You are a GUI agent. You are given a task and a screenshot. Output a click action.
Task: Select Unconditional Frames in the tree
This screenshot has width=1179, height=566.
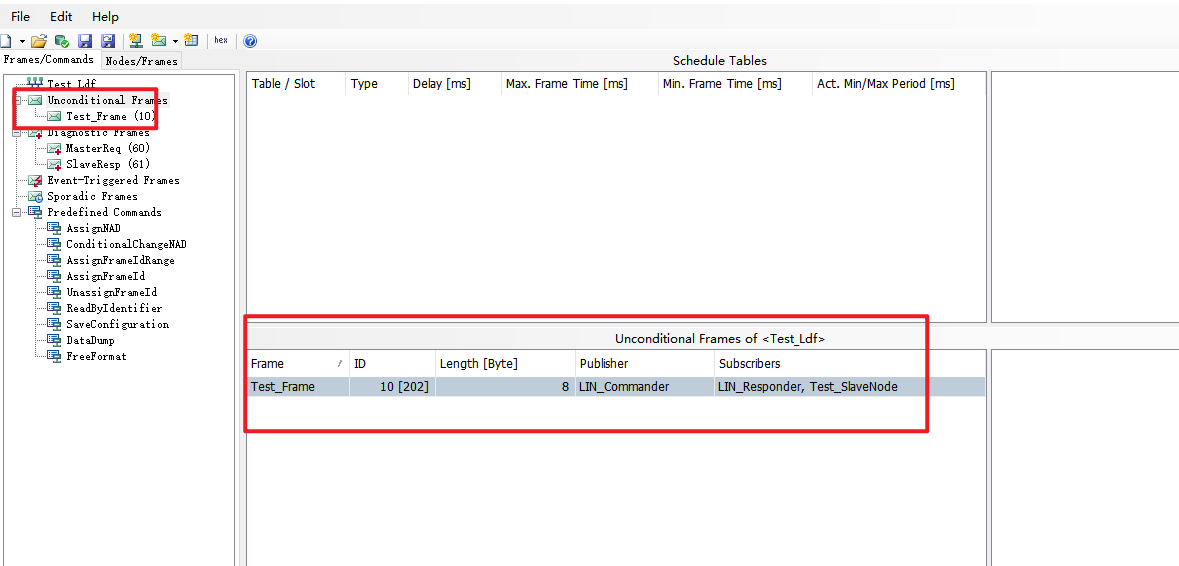(108, 100)
